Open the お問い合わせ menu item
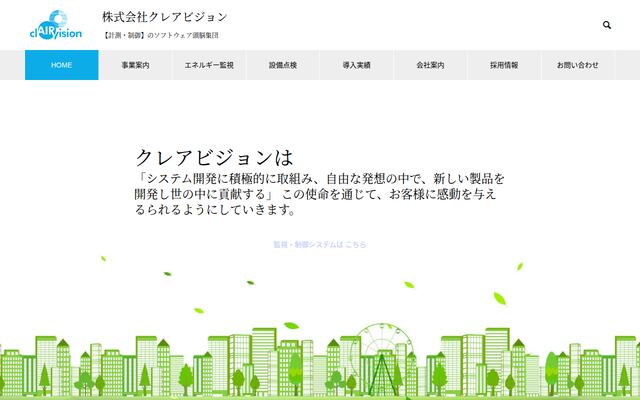This screenshot has height=400, width=640. pyautogui.click(x=578, y=65)
